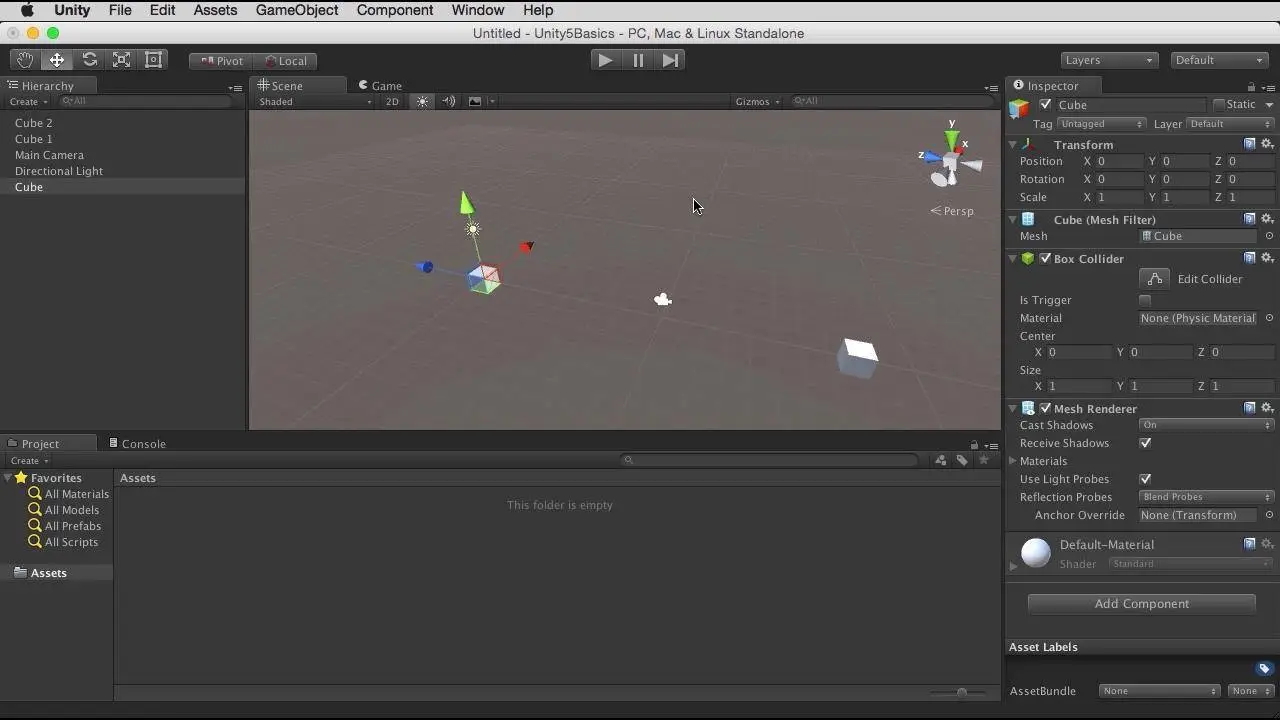
Task: Click Search by Label icon in Project
Action: coord(962,460)
